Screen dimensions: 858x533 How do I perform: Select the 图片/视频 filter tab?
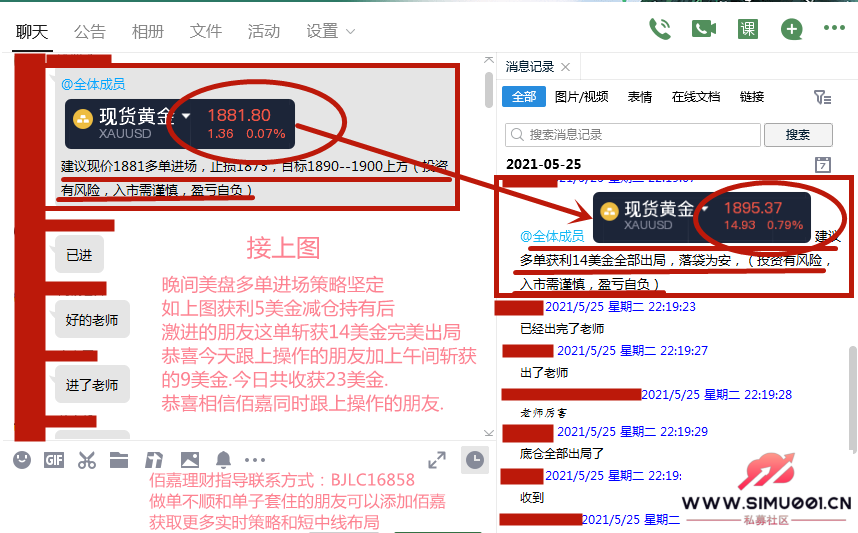click(581, 97)
